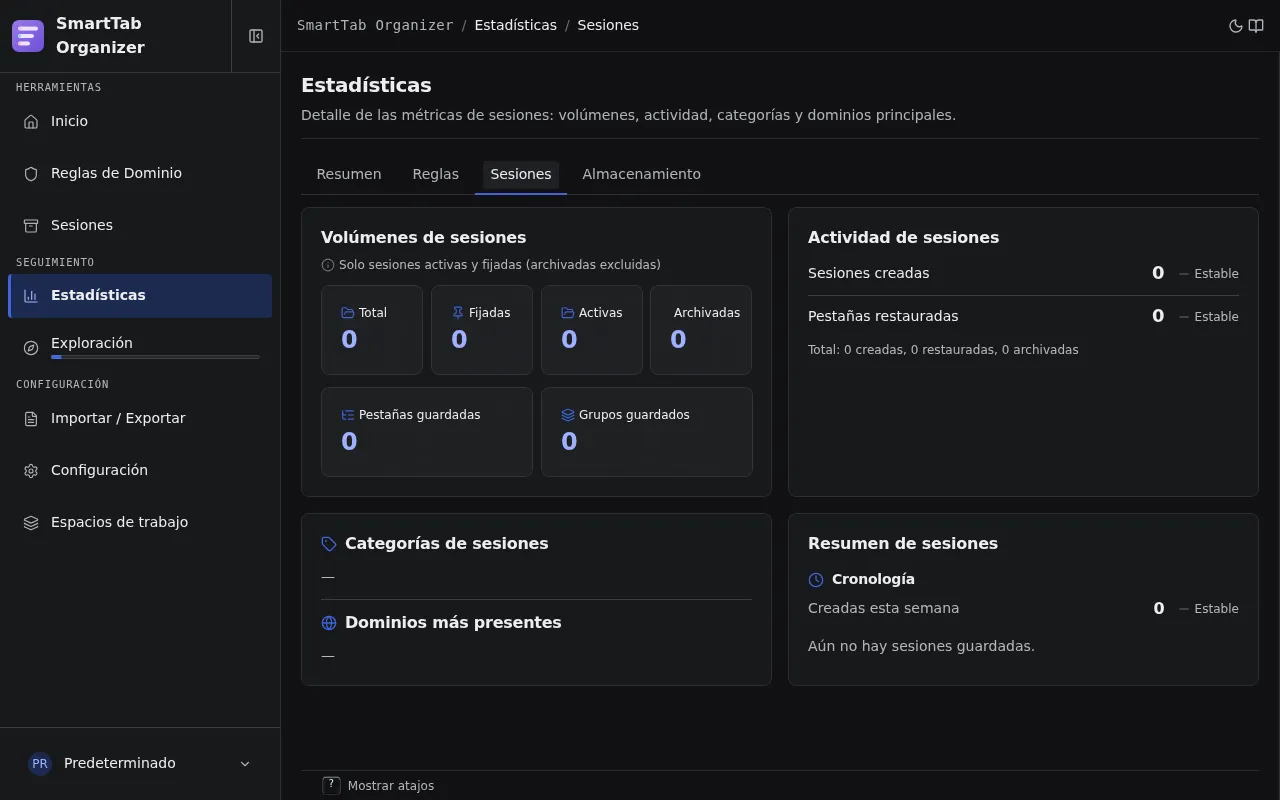The width and height of the screenshot is (1280, 800).
Task: Click the Resumen de sesiones heading
Action: pos(903,544)
